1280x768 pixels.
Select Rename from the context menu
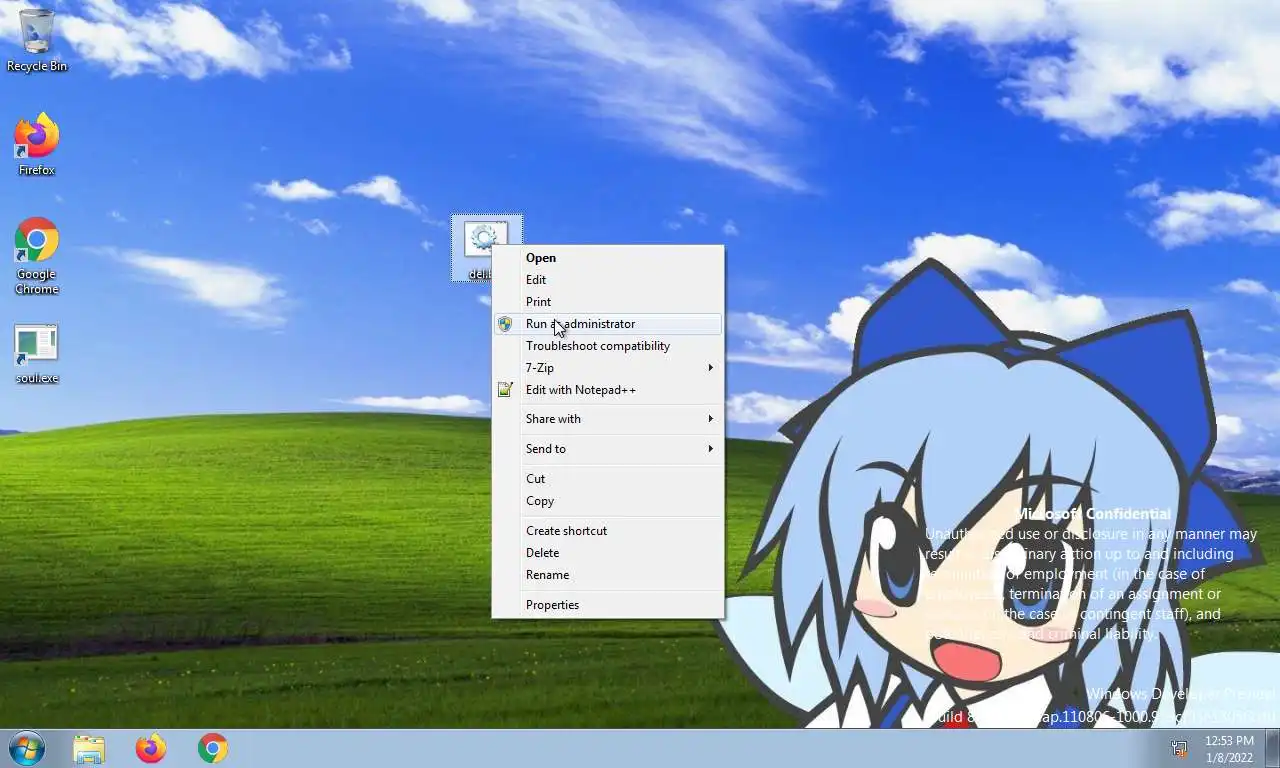point(608,575)
